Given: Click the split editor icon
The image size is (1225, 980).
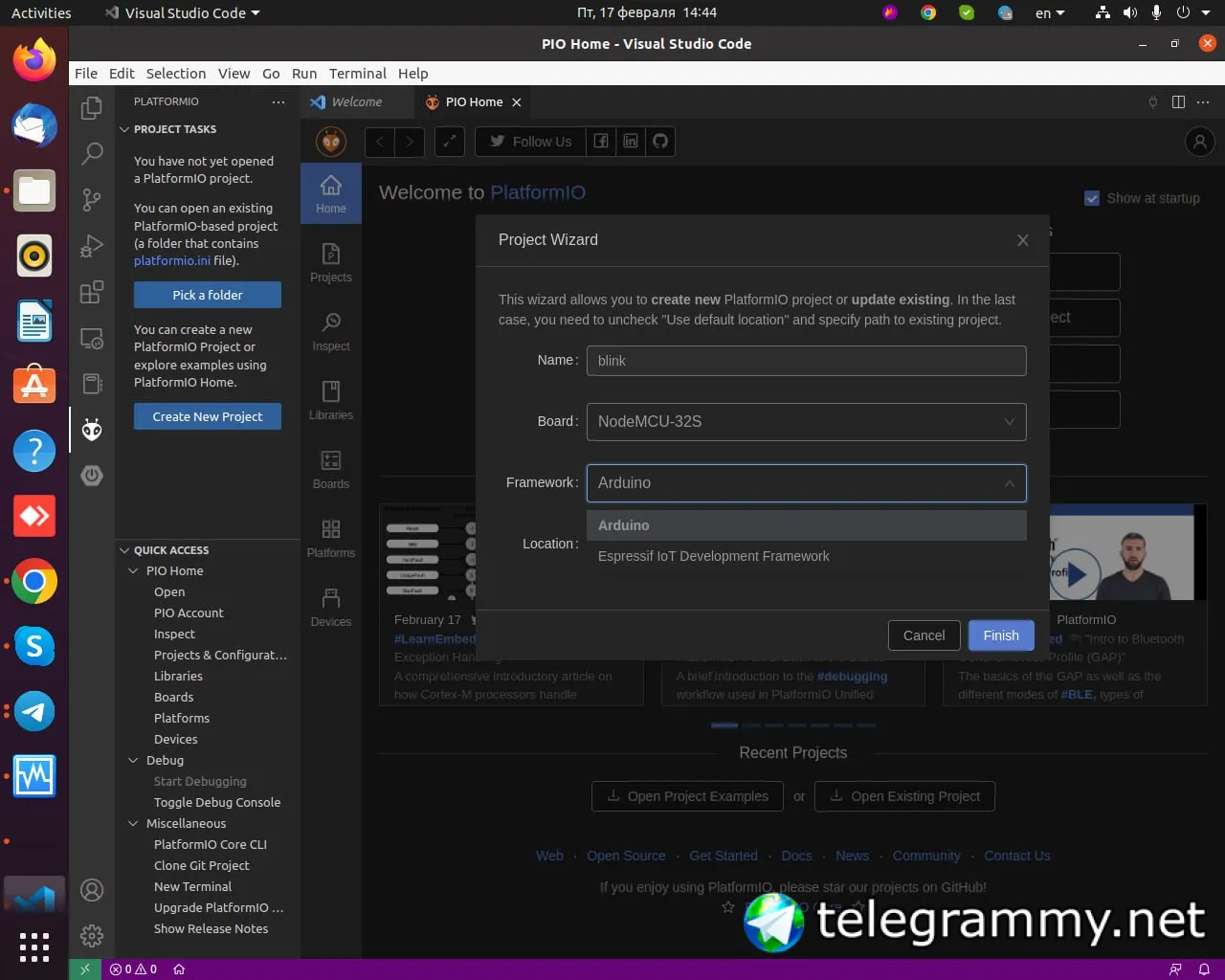Looking at the screenshot, I should click(x=1178, y=102).
